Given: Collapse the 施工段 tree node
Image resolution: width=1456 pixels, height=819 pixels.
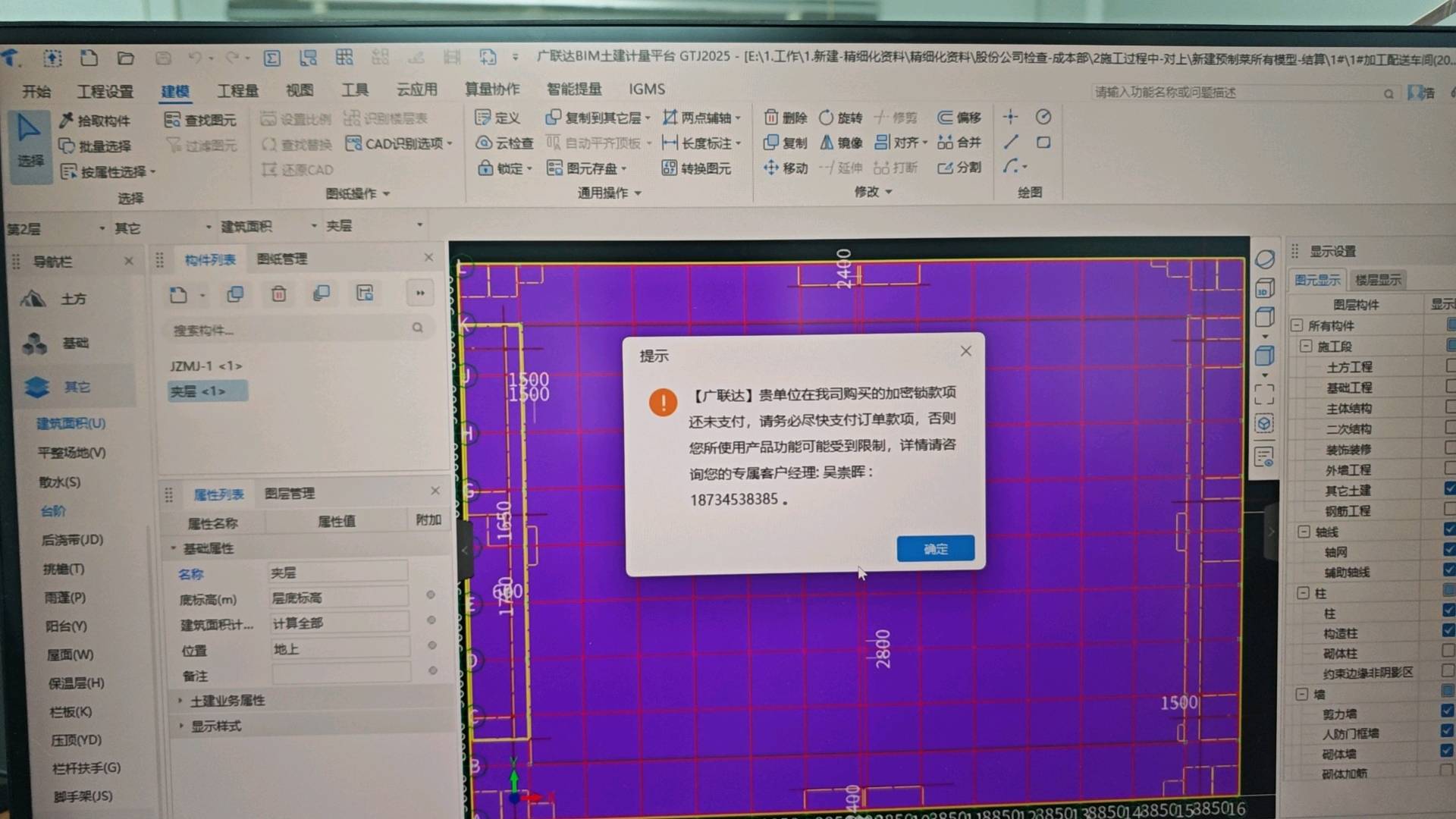Looking at the screenshot, I should click(x=1306, y=347).
